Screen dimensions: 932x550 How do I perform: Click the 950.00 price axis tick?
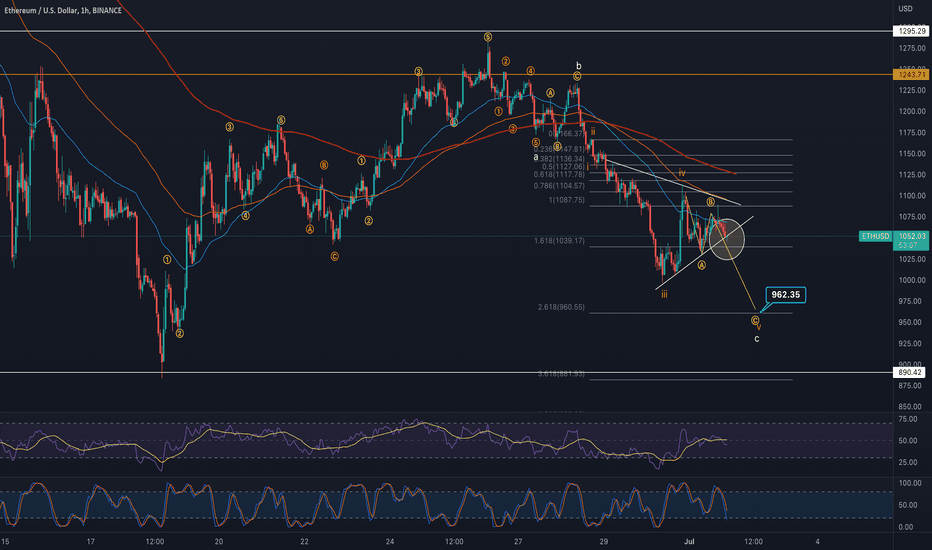coord(912,322)
